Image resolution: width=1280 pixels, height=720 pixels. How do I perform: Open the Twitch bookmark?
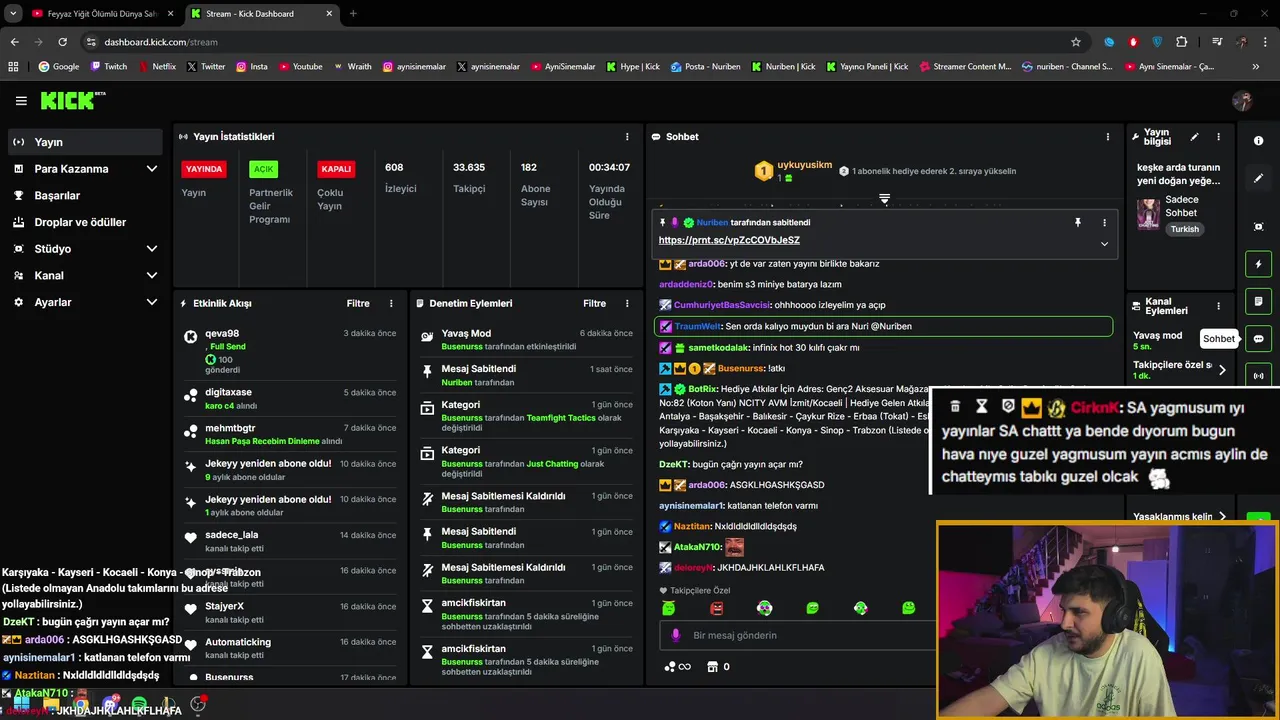pyautogui.click(x=109, y=67)
